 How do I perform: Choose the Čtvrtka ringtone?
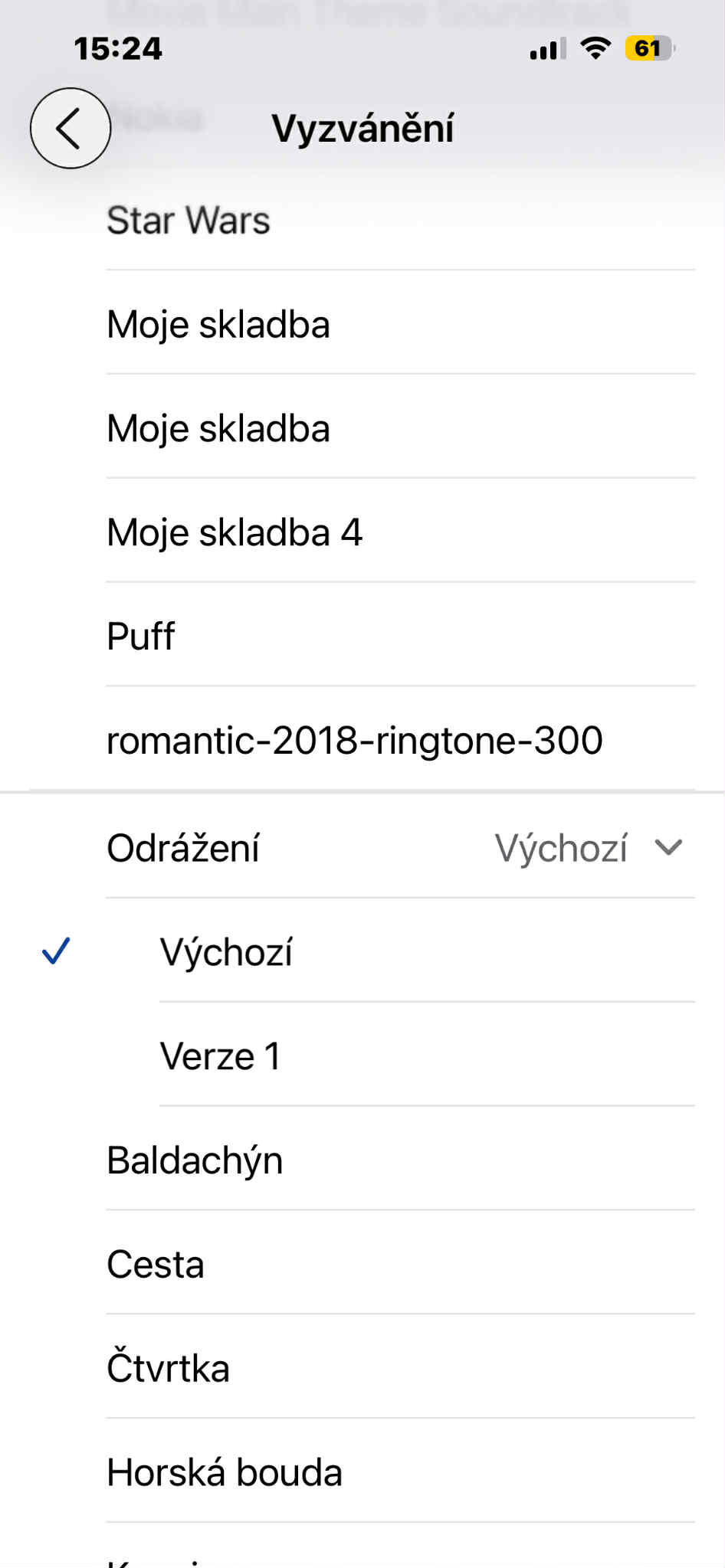pyautogui.click(x=169, y=1369)
